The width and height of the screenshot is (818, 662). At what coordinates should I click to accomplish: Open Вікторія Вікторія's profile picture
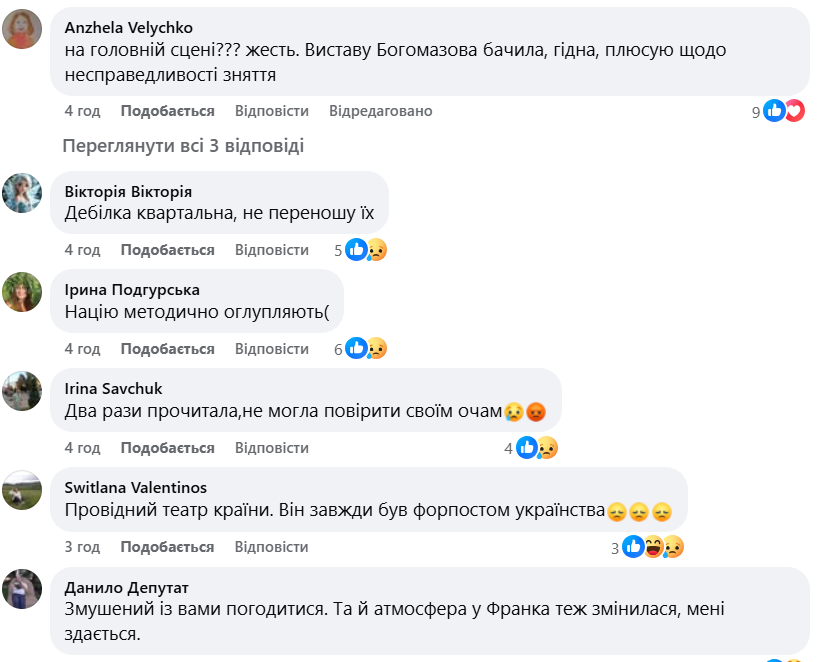pyautogui.click(x=22, y=193)
